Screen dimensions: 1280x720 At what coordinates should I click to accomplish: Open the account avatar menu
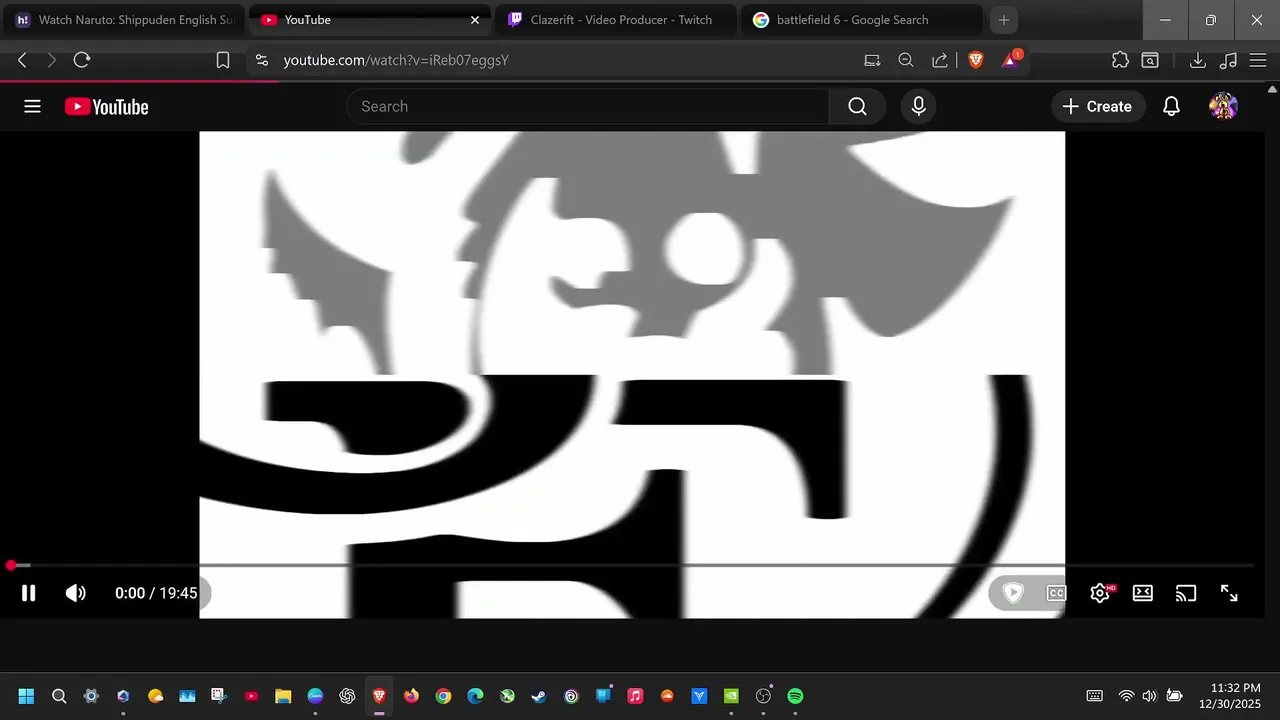1224,106
